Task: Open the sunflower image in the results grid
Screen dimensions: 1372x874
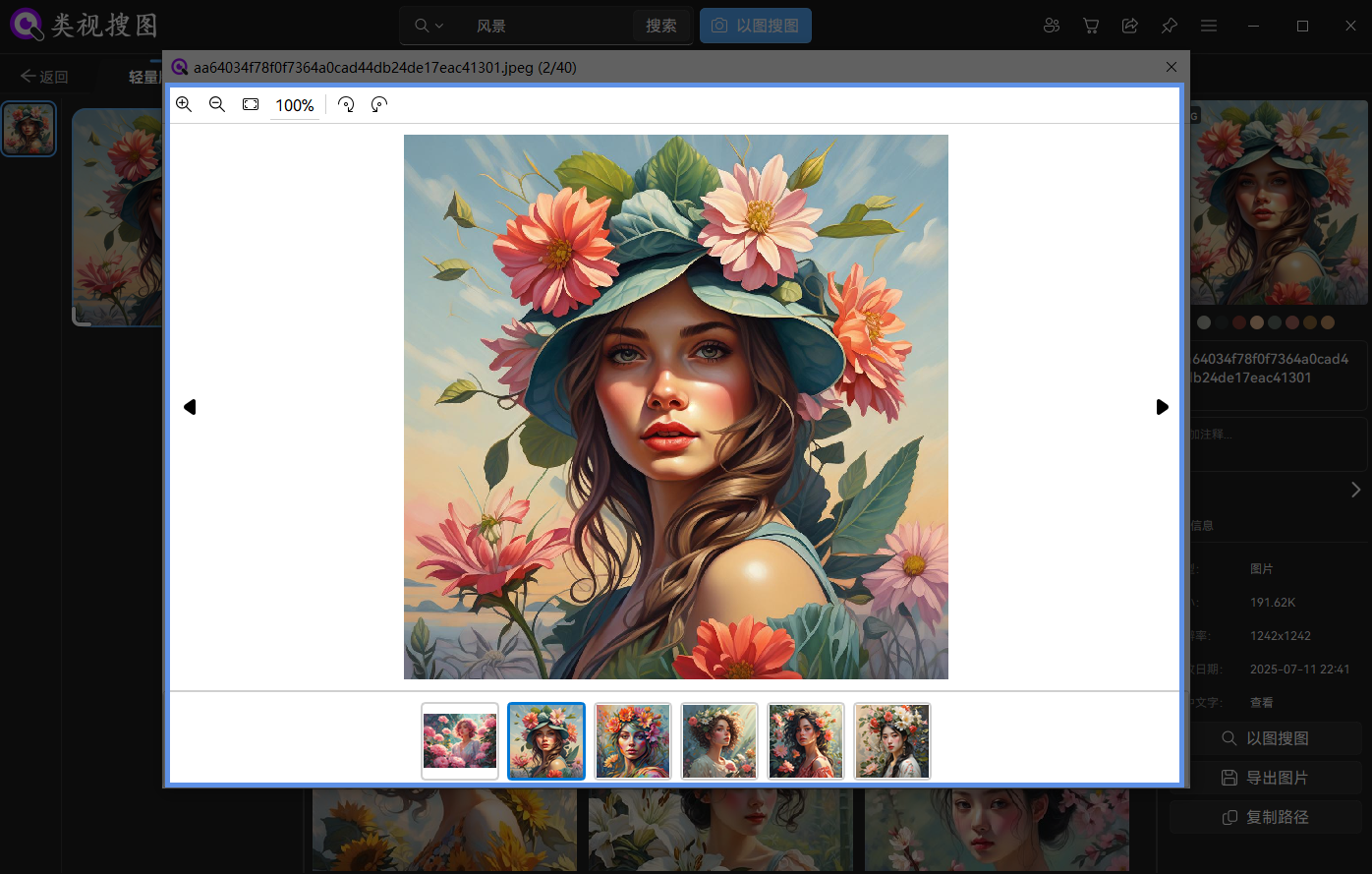Action: [444, 830]
